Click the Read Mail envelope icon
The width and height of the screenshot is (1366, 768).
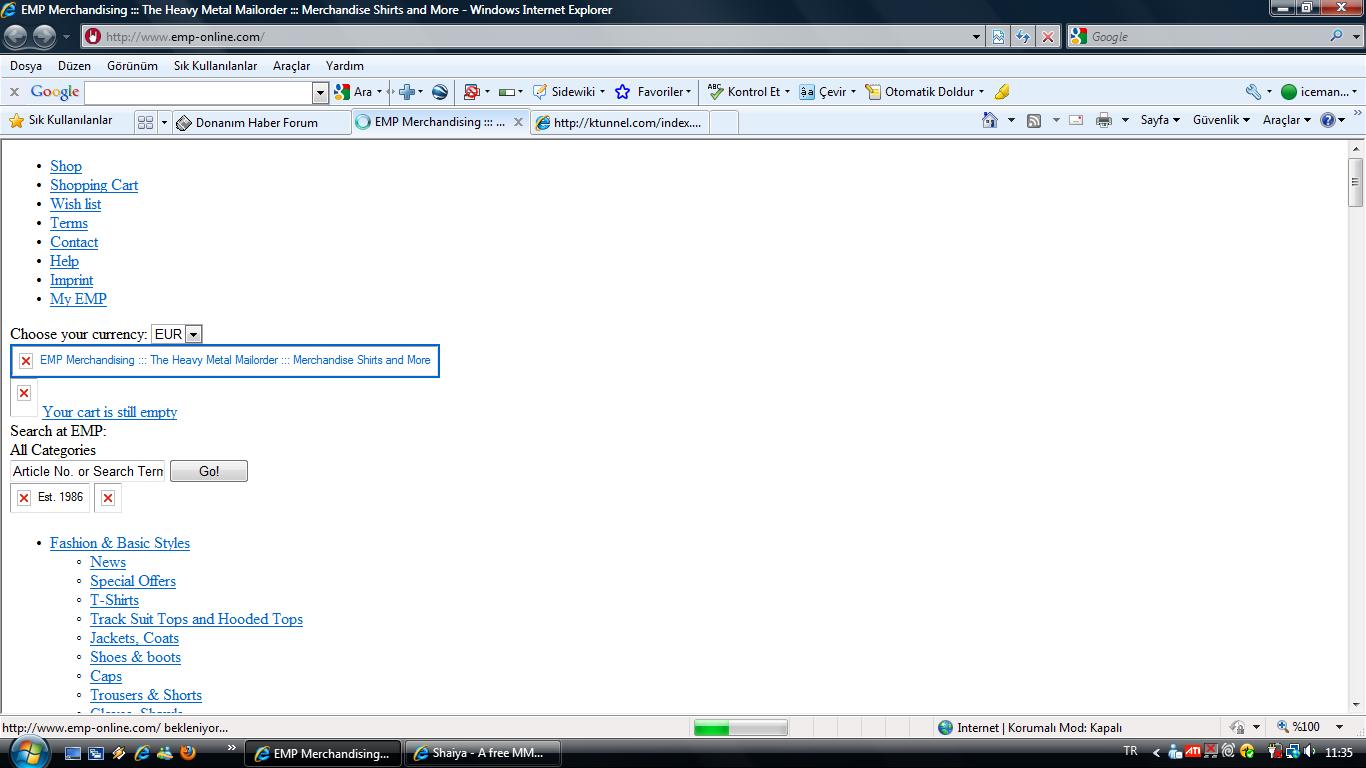tap(1076, 121)
